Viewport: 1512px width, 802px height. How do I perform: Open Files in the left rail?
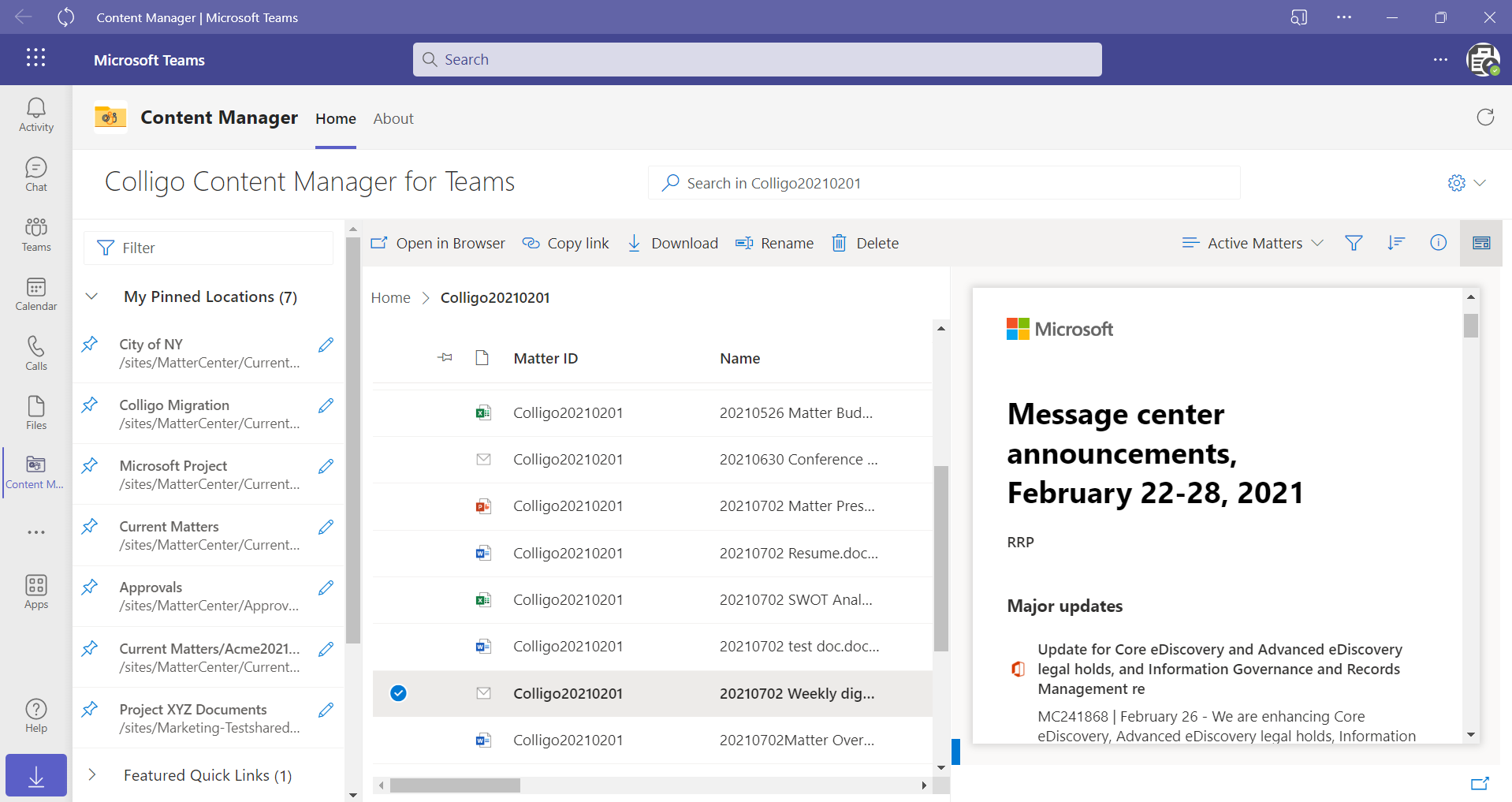pyautogui.click(x=36, y=413)
